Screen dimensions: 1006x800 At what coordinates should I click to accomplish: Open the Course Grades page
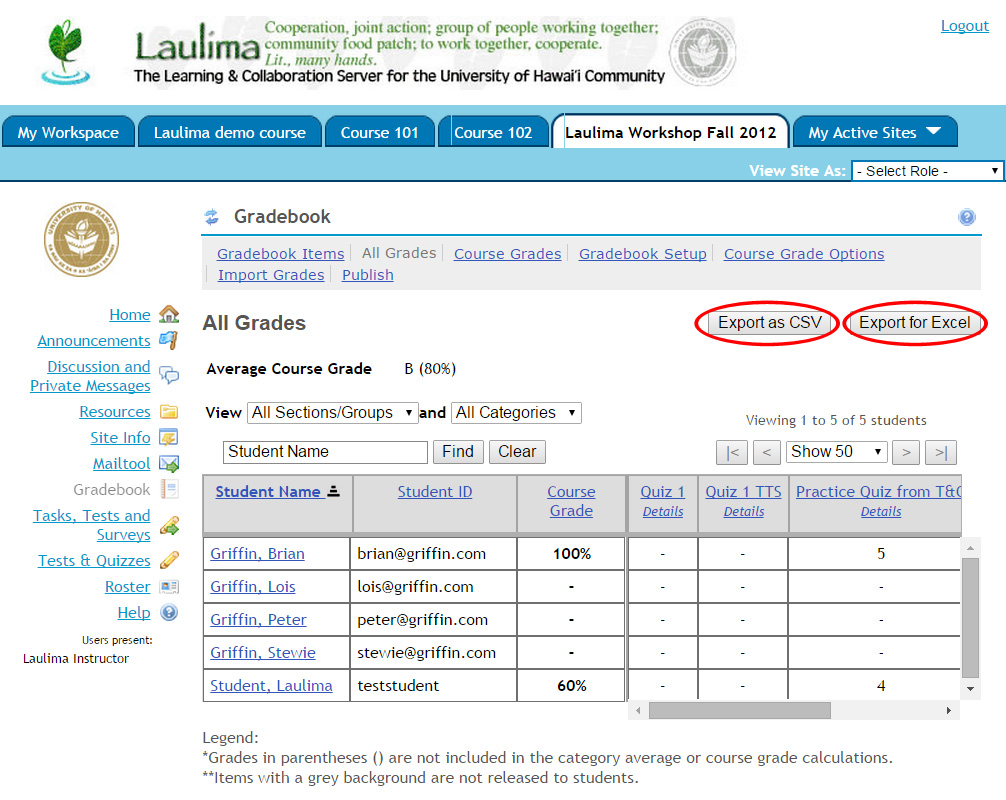pos(507,253)
